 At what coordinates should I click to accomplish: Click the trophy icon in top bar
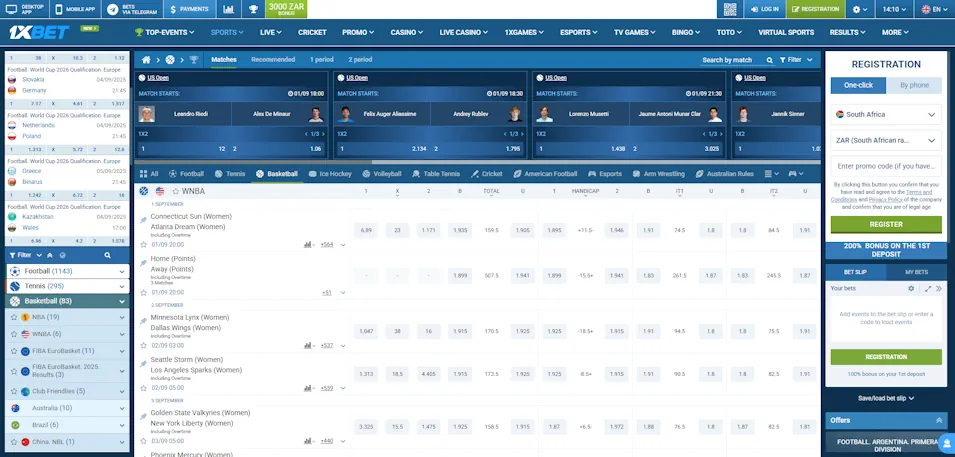(x=253, y=9)
